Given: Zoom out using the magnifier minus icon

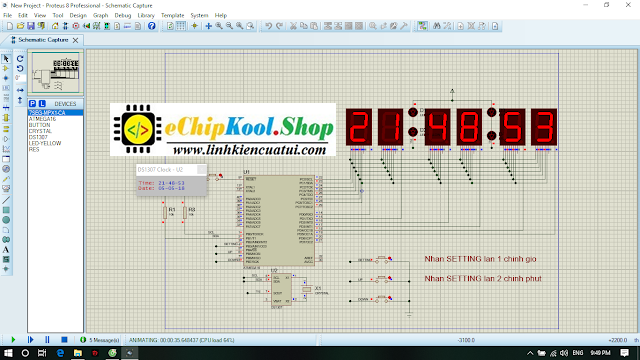Looking at the screenshot, I should click(x=229, y=26).
